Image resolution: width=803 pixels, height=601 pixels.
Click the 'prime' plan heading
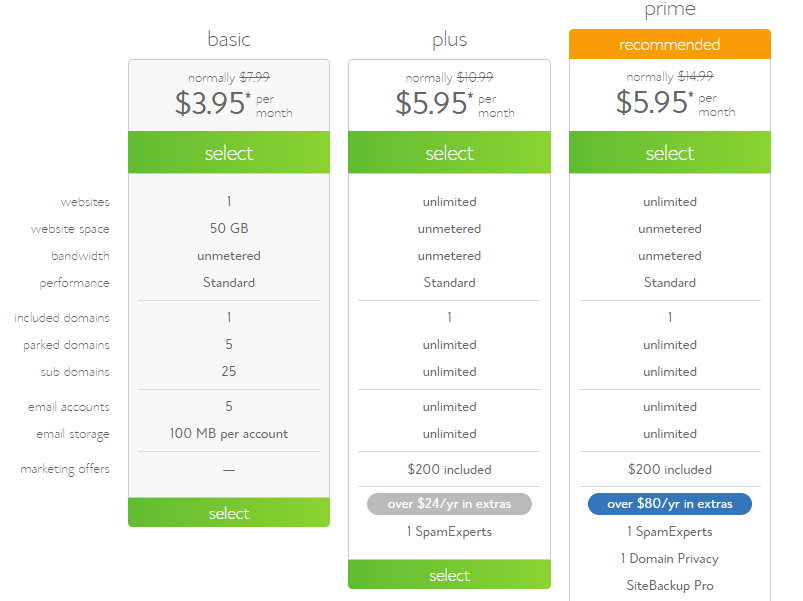[x=670, y=9]
